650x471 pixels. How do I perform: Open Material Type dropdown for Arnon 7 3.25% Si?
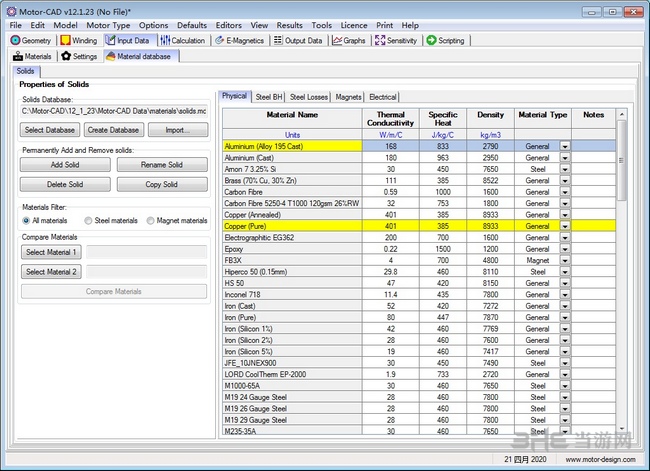coord(565,169)
